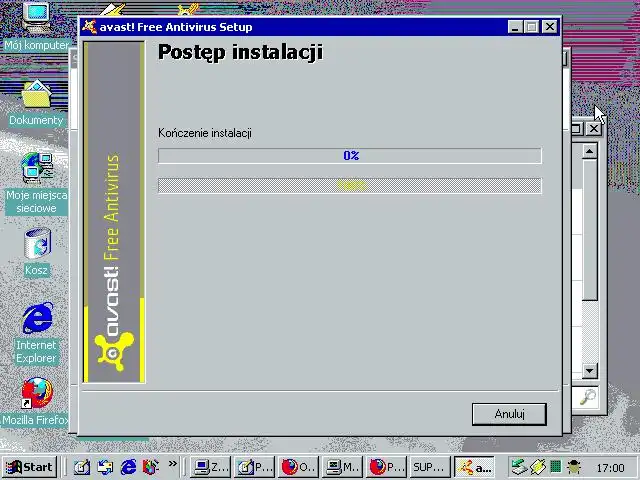The image size is (640, 480).
Task: Click the Anuluj button
Action: pos(509,414)
